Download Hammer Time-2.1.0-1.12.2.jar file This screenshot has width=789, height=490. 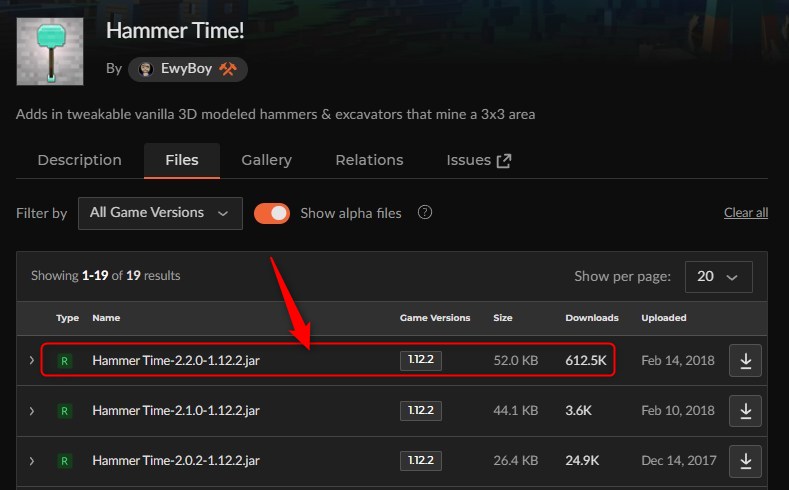click(745, 411)
